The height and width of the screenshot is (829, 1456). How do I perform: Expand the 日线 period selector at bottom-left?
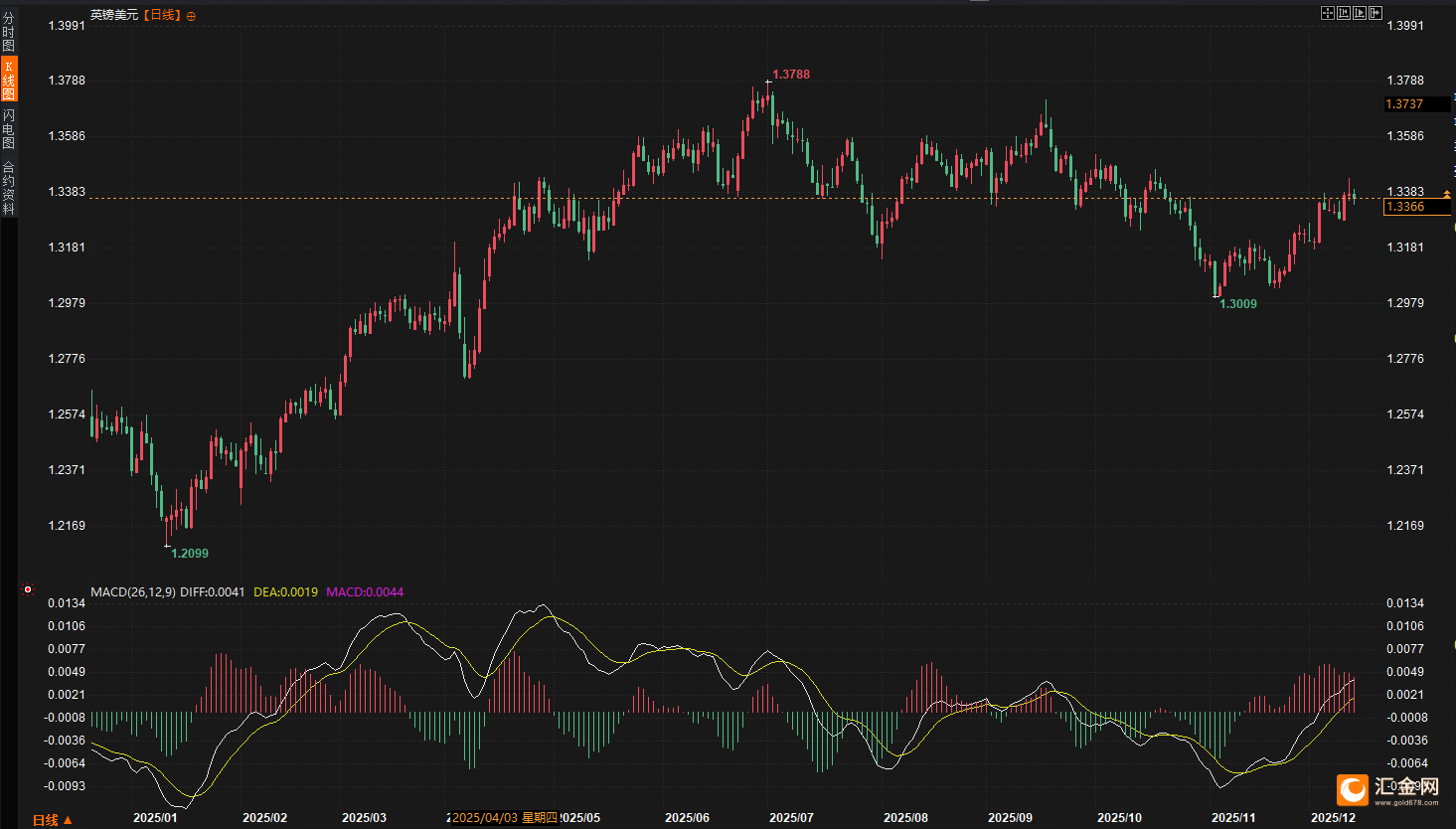click(52, 820)
